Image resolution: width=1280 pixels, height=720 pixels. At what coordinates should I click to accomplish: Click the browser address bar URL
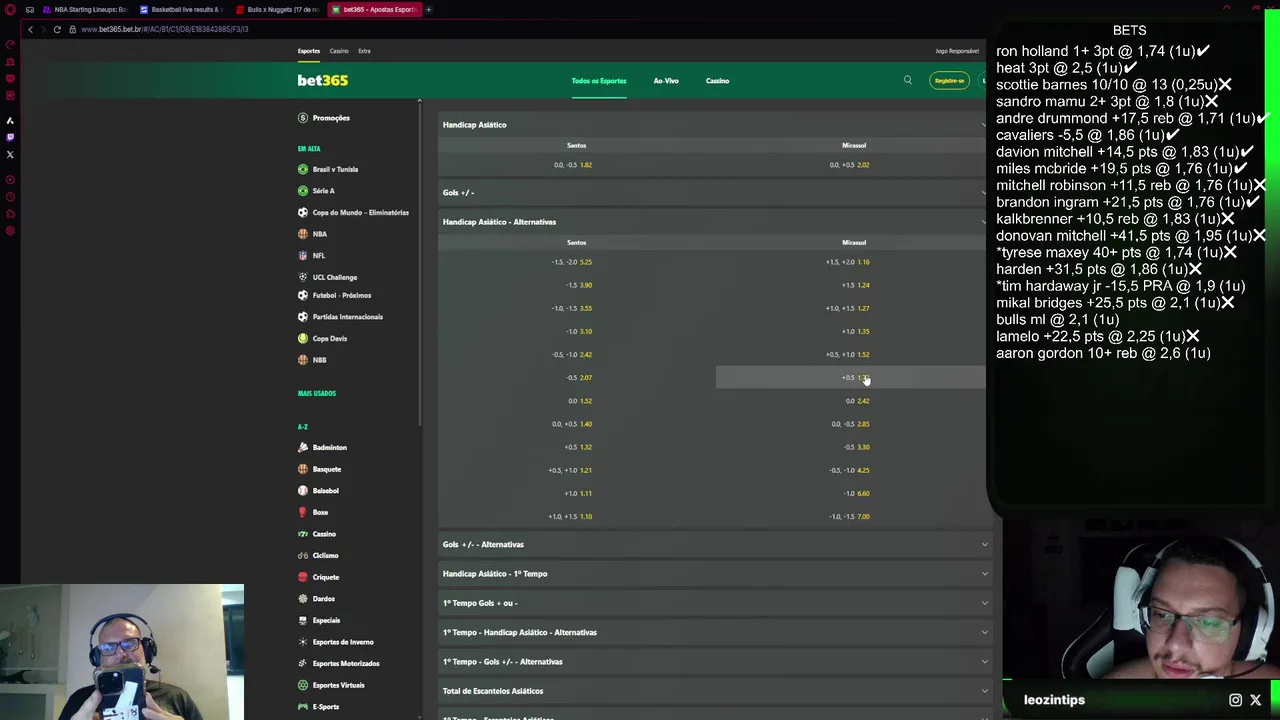click(x=164, y=29)
